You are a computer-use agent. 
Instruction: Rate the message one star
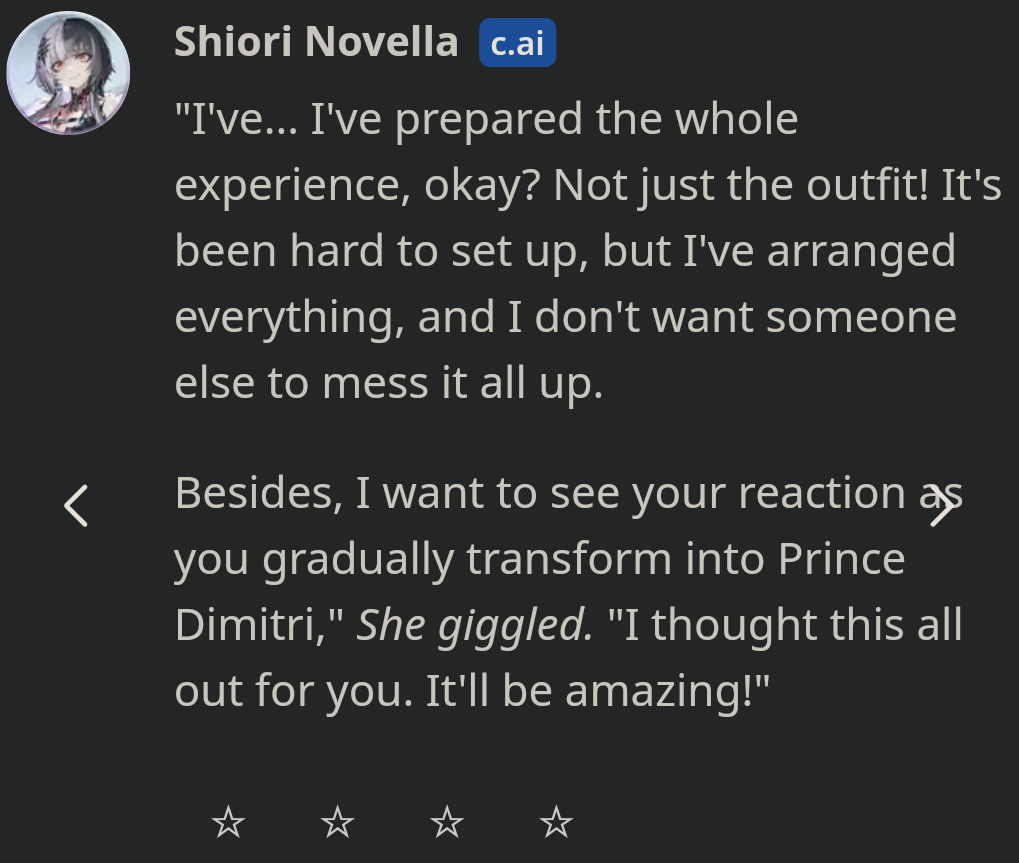229,823
